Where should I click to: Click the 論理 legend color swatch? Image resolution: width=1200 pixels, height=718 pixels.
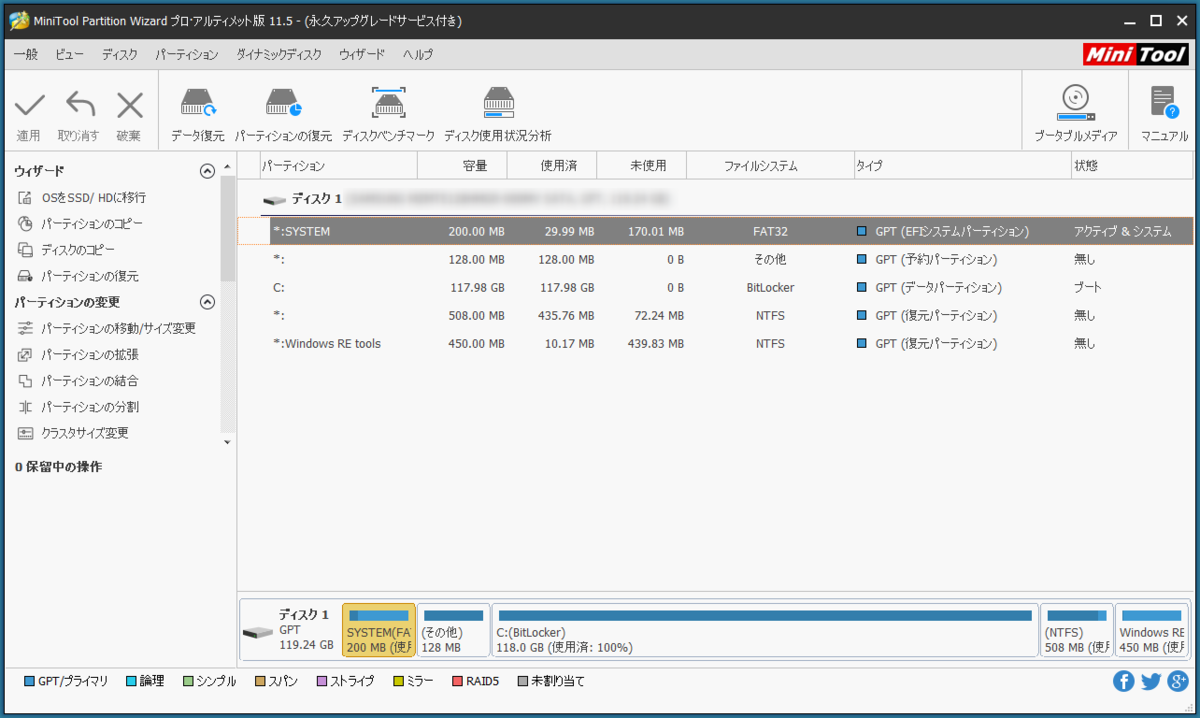coord(132,681)
